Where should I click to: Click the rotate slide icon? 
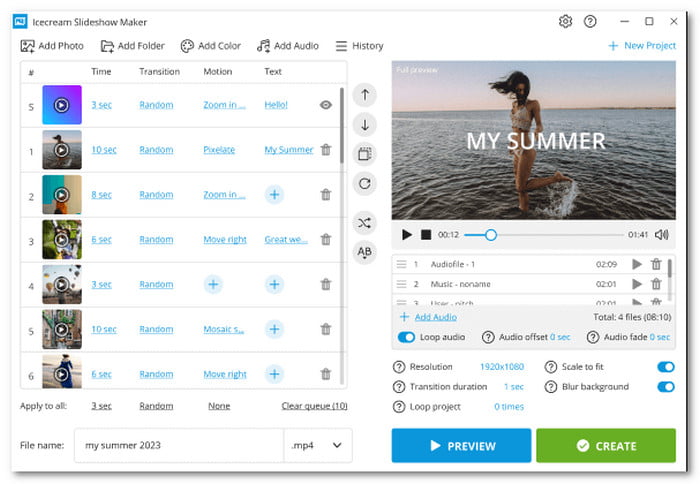click(x=365, y=184)
